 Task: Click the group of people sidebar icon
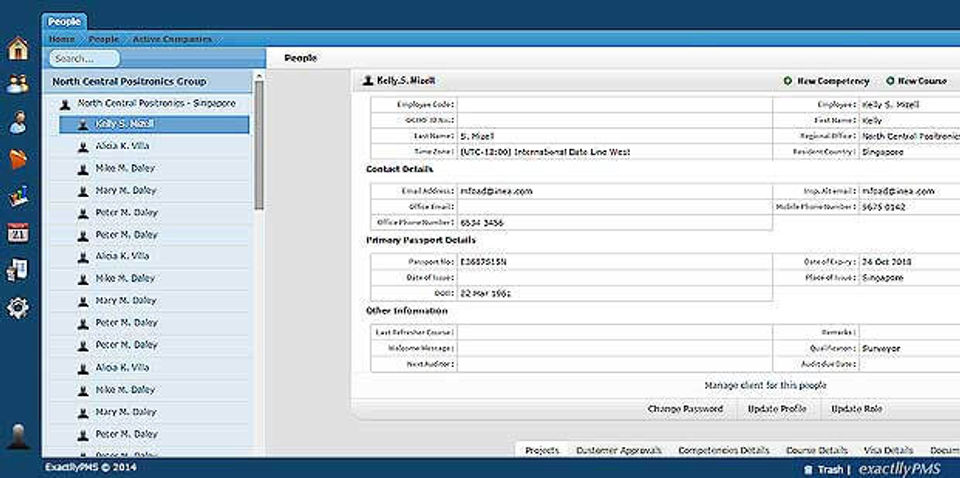(18, 84)
